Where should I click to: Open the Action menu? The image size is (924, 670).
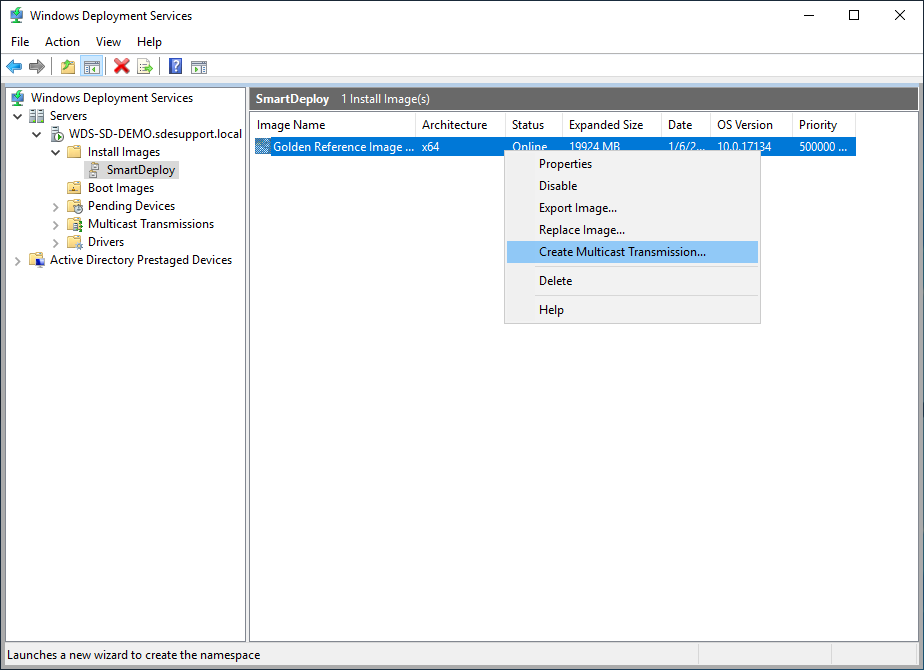[x=62, y=42]
